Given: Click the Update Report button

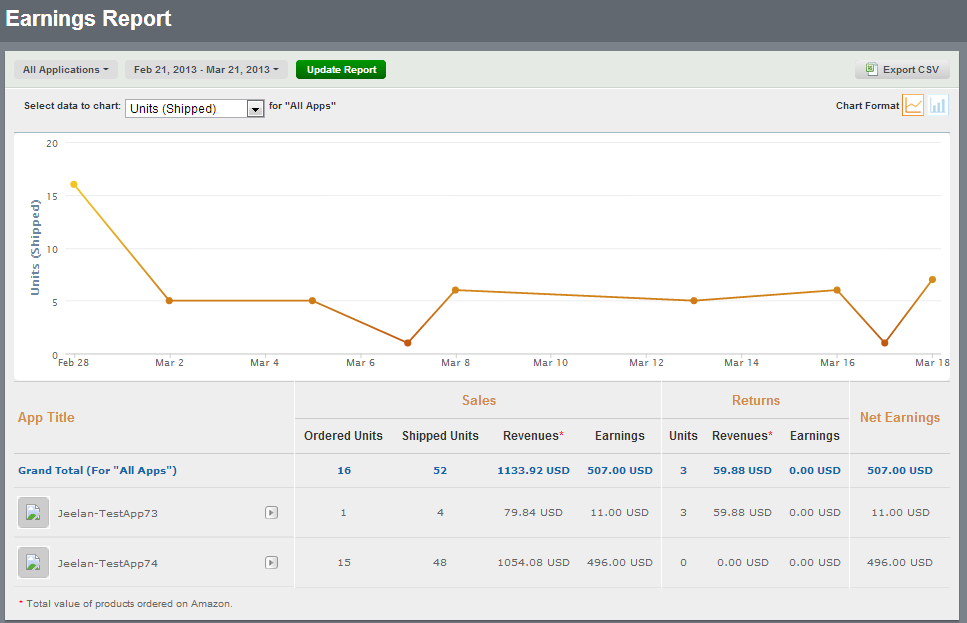Looking at the screenshot, I should pyautogui.click(x=341, y=70).
